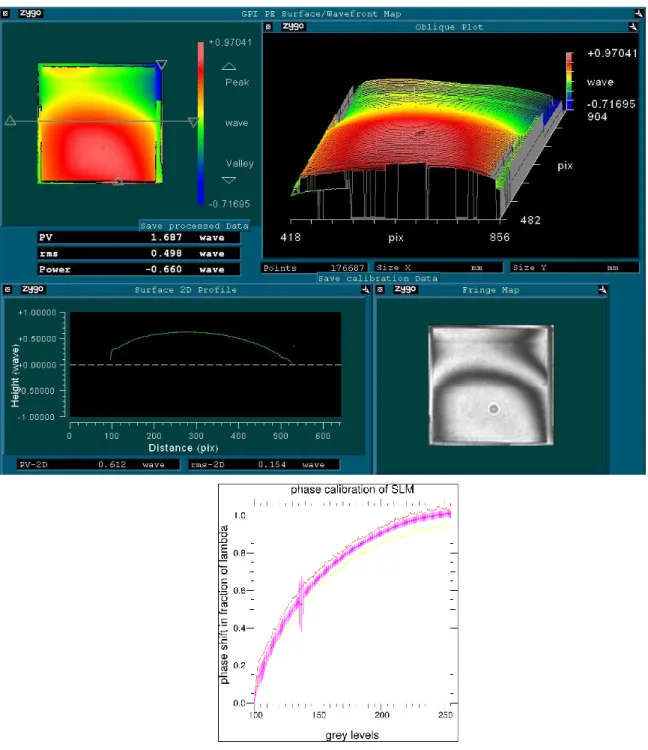
Task: Click the Peak up-triangle marker beside color scale
Action: [229, 66]
